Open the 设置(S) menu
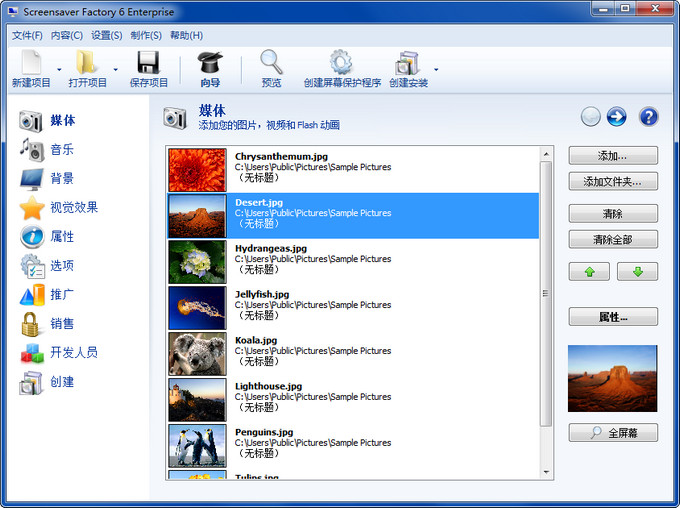Viewport: 680px width, 508px height. tap(107, 36)
